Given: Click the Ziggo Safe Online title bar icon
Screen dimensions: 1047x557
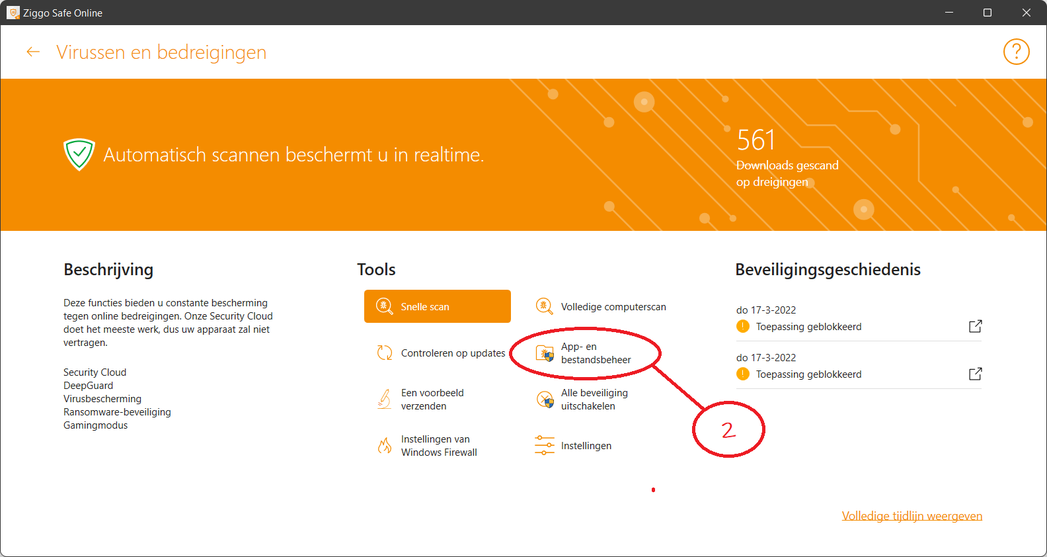Looking at the screenshot, I should click(x=13, y=13).
